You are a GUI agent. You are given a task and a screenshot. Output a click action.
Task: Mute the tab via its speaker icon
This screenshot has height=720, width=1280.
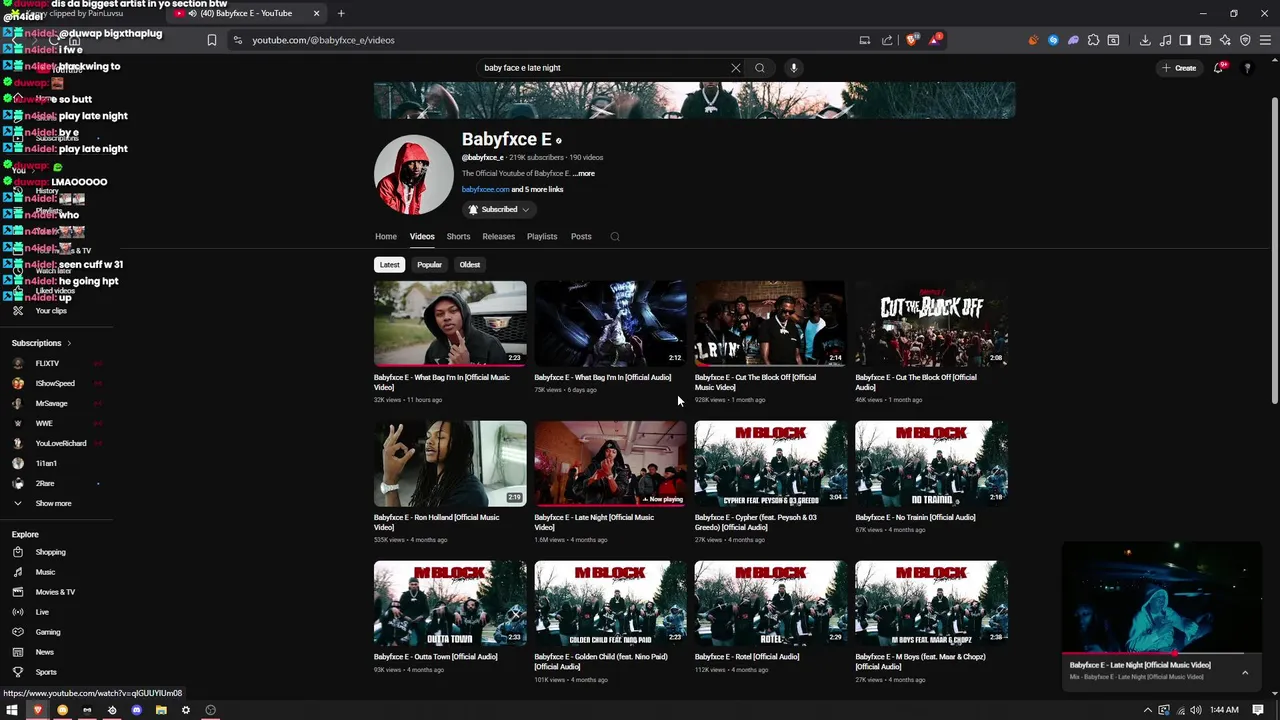coord(191,13)
